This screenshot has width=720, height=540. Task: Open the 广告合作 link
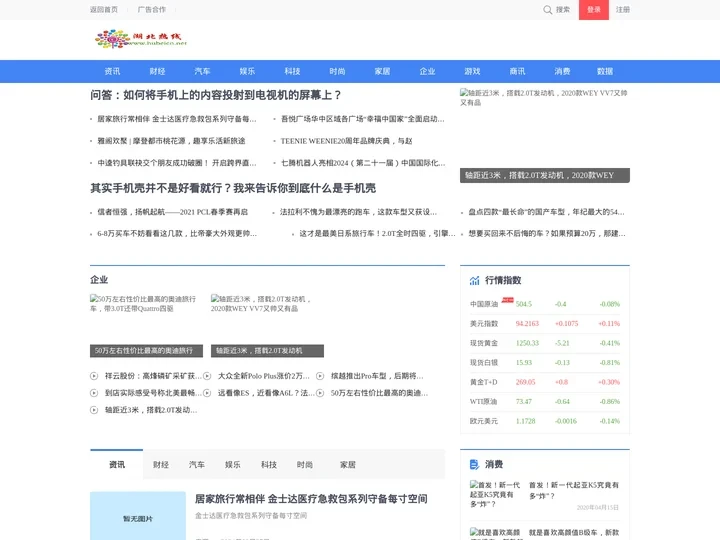click(152, 10)
